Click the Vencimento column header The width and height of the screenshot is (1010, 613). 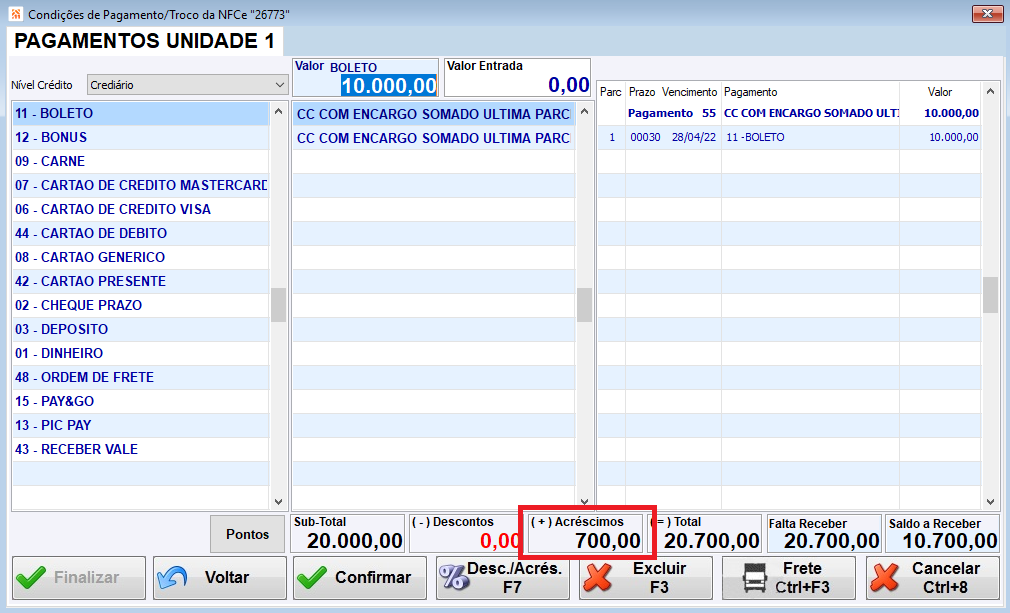[689, 92]
